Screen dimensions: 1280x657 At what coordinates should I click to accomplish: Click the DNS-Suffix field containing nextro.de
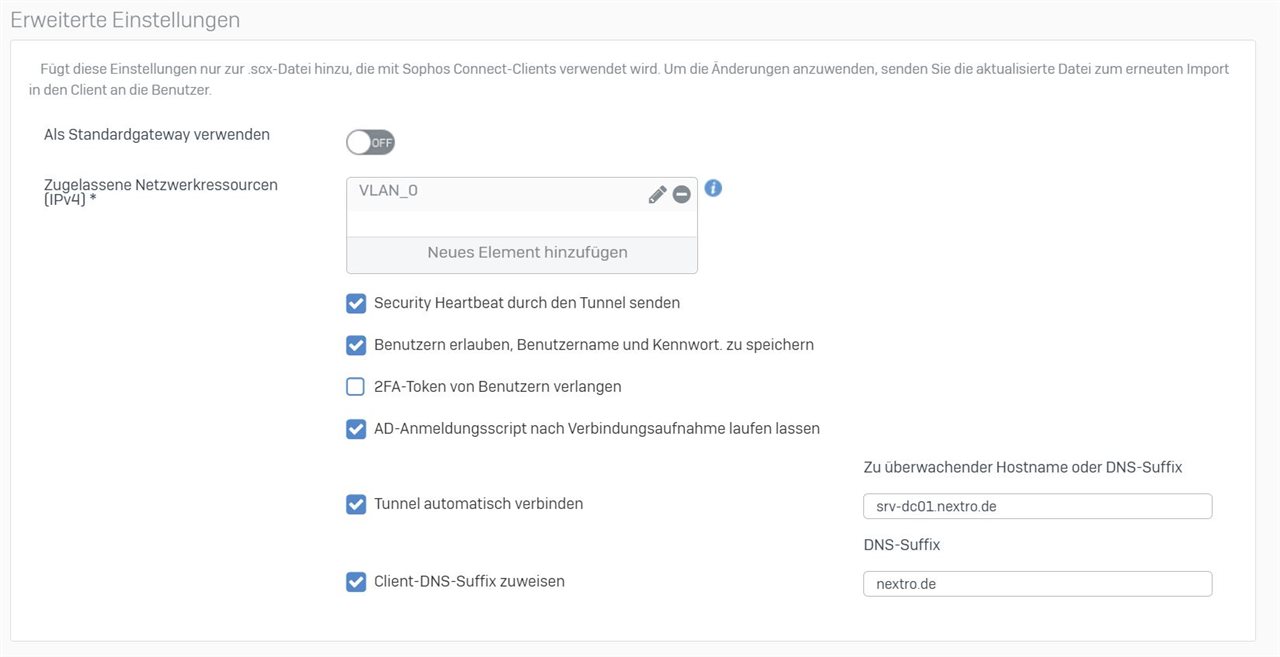pos(1037,584)
